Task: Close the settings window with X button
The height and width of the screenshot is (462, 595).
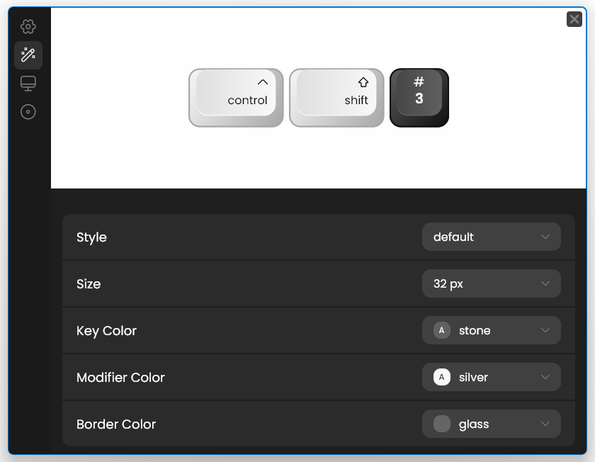Action: [x=574, y=19]
